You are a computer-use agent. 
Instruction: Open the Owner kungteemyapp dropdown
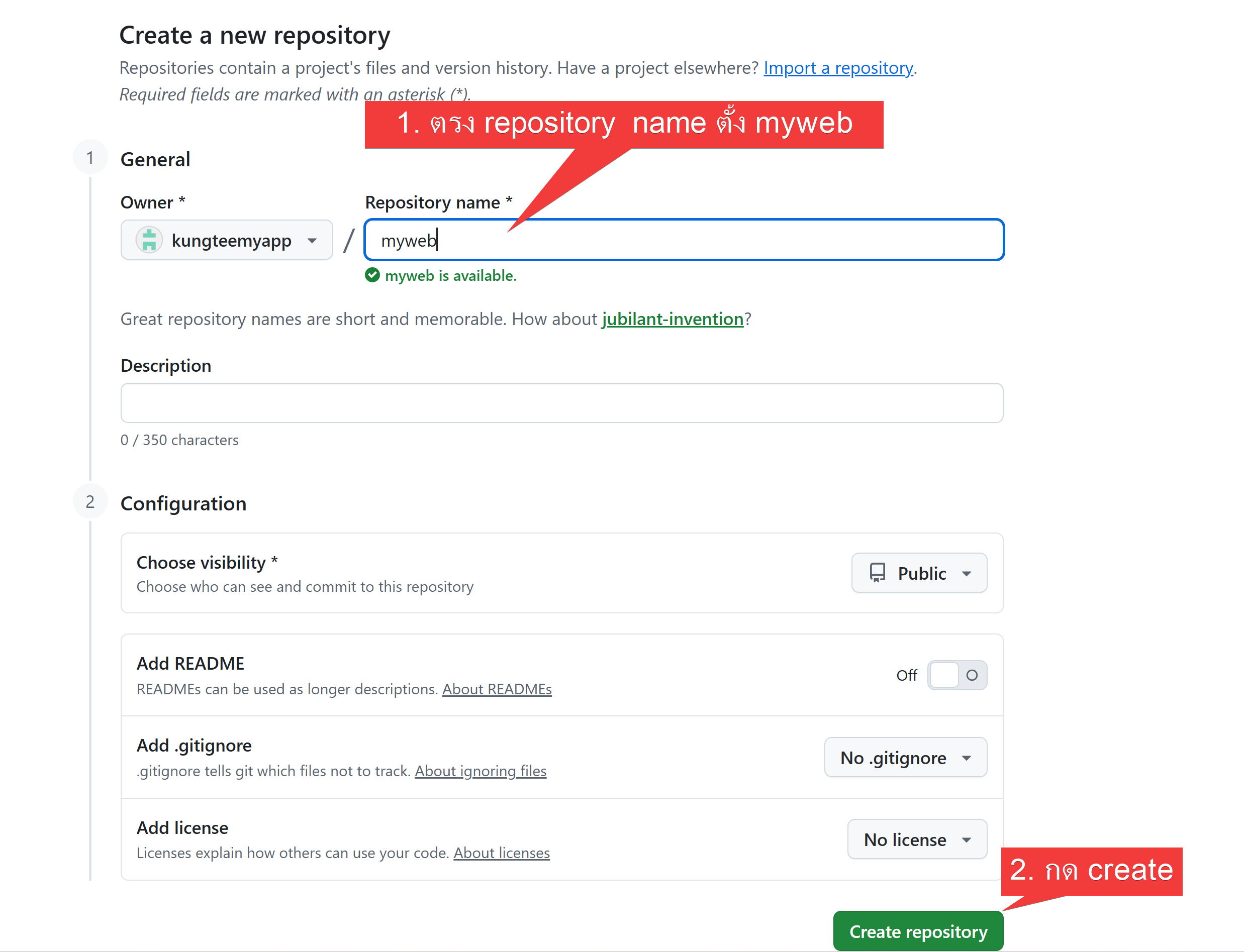coord(227,240)
